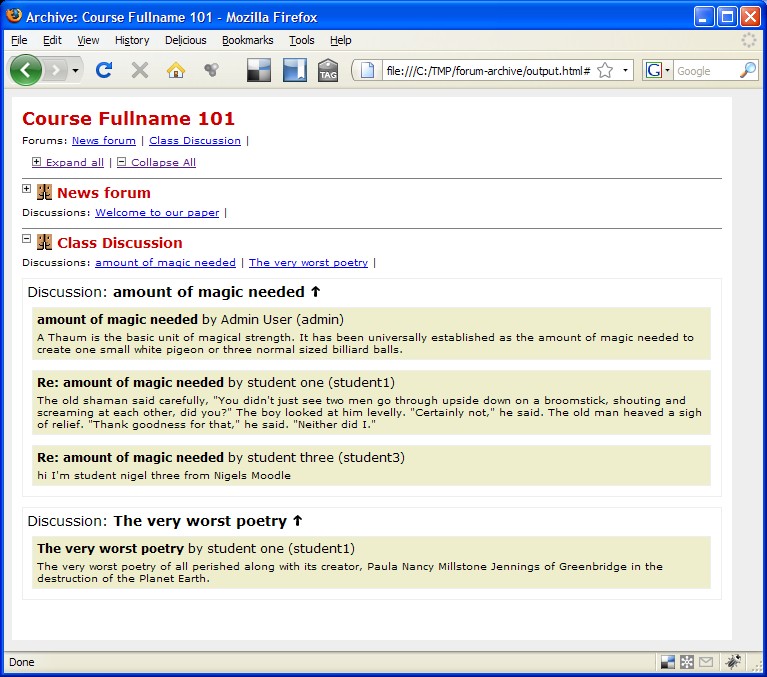Image resolution: width=767 pixels, height=677 pixels.
Task: Click the poetry post header by student one
Action: pyautogui.click(x=196, y=548)
